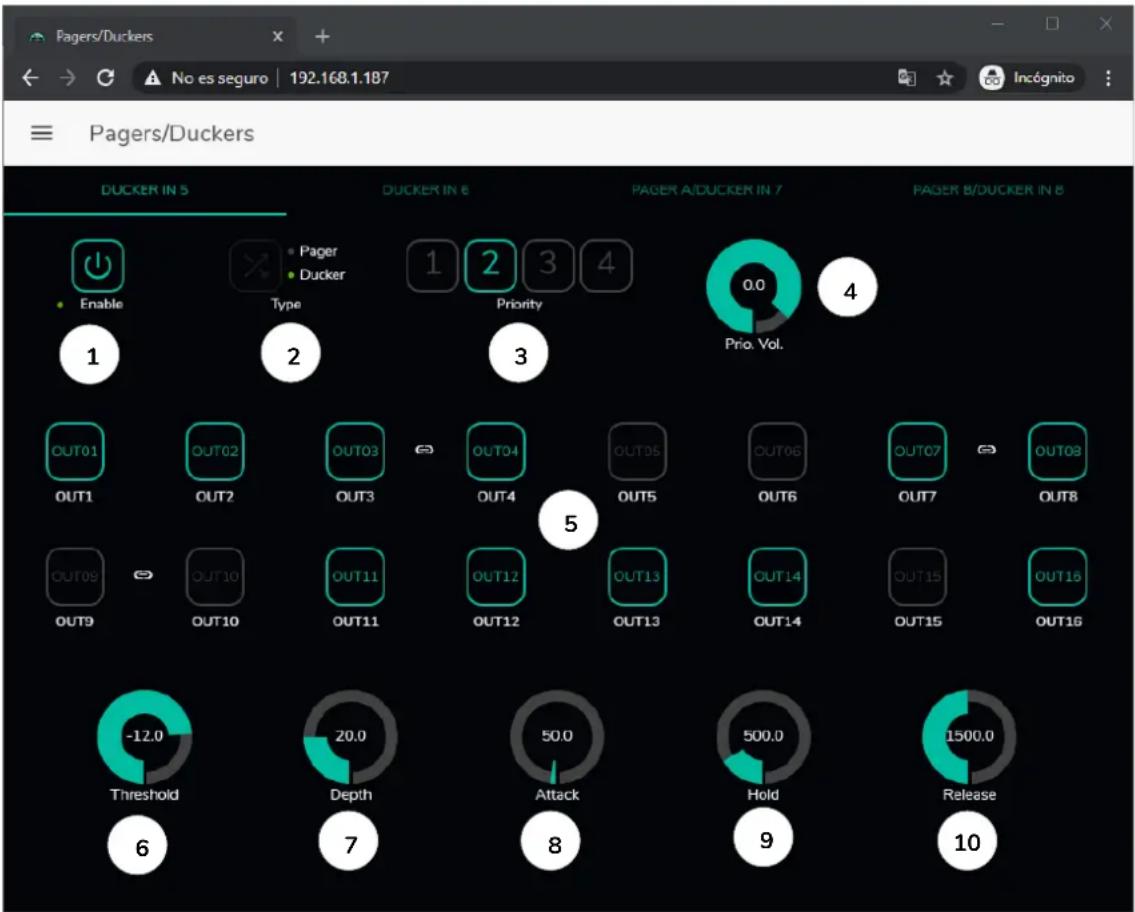Go back to previous page
The height and width of the screenshot is (912, 1135).
click(x=30, y=77)
